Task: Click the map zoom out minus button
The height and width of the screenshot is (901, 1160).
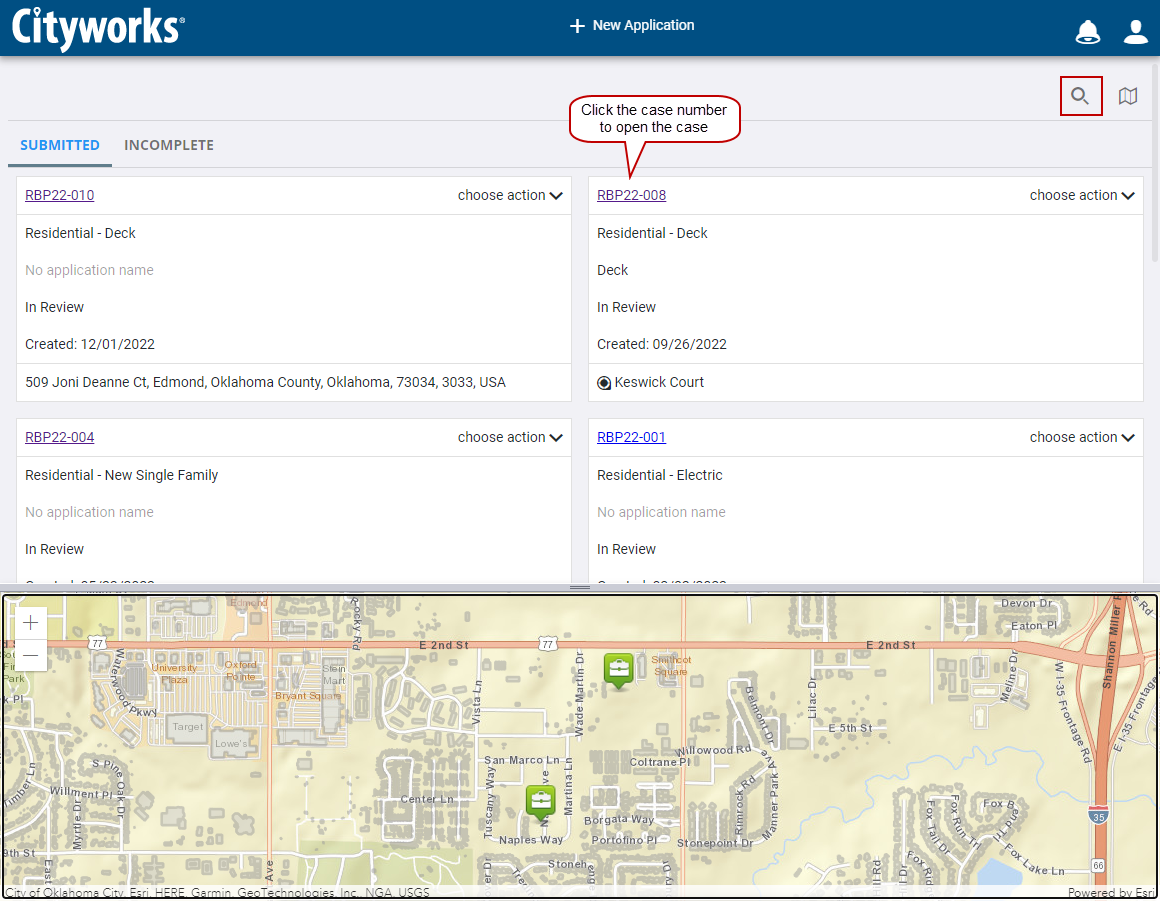Action: point(30,655)
